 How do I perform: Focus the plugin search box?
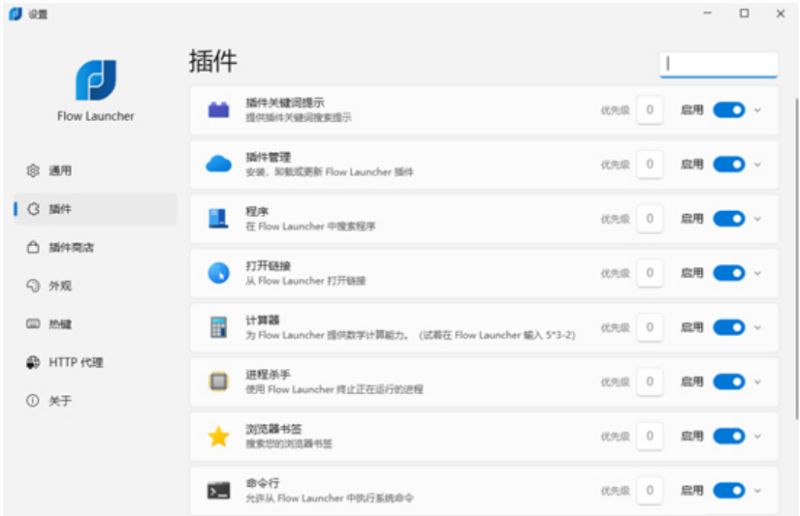coord(718,64)
